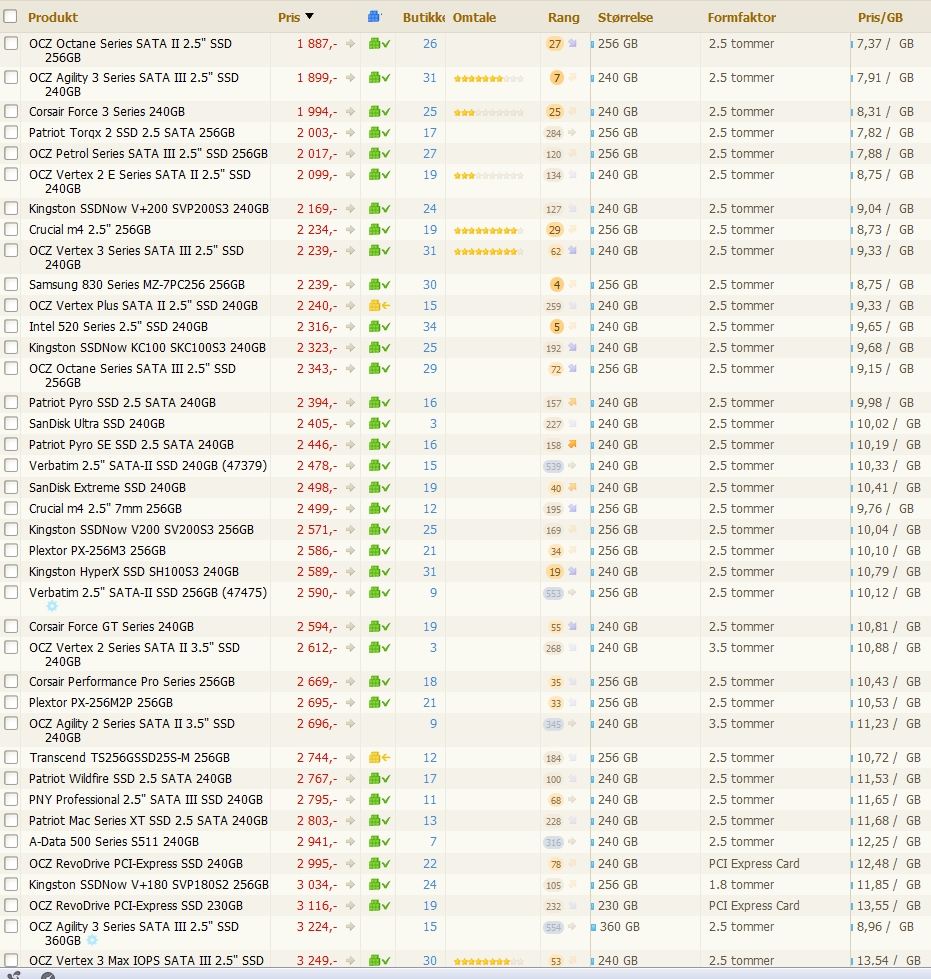Click the green stock icon for SanDisk Ultra SSD

click(379, 423)
